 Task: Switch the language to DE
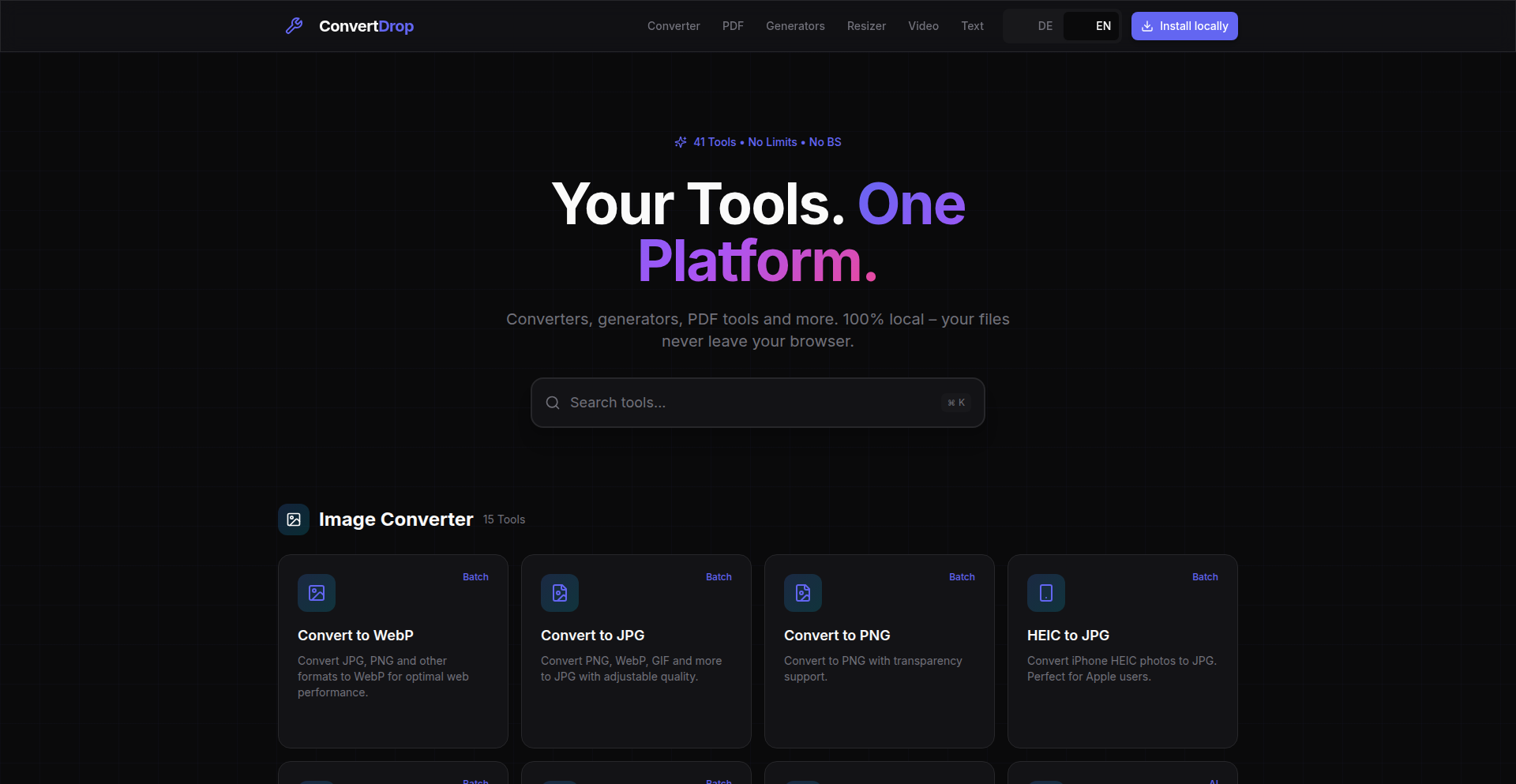[x=1045, y=26]
